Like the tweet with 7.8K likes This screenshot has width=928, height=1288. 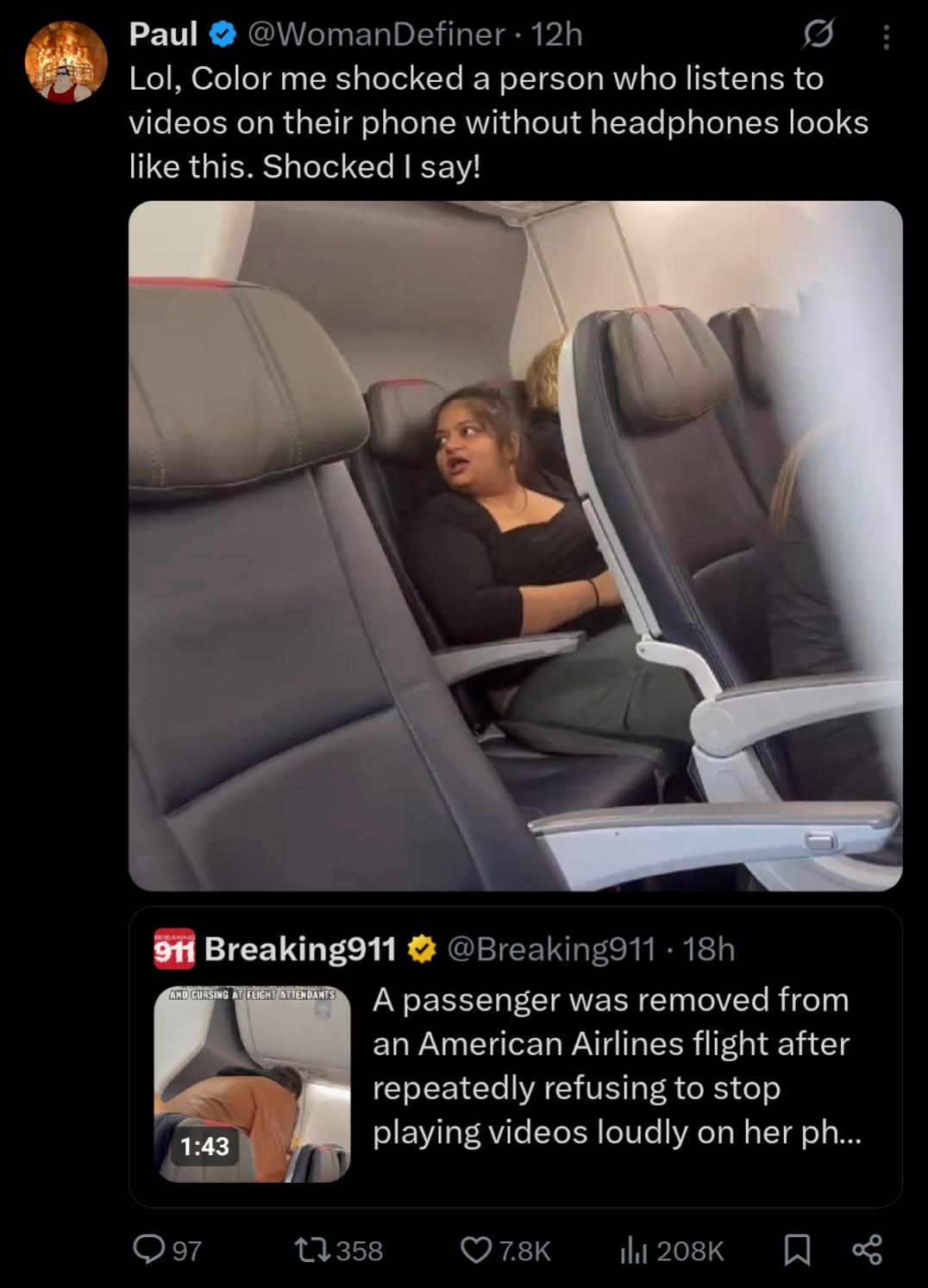click(505, 1250)
